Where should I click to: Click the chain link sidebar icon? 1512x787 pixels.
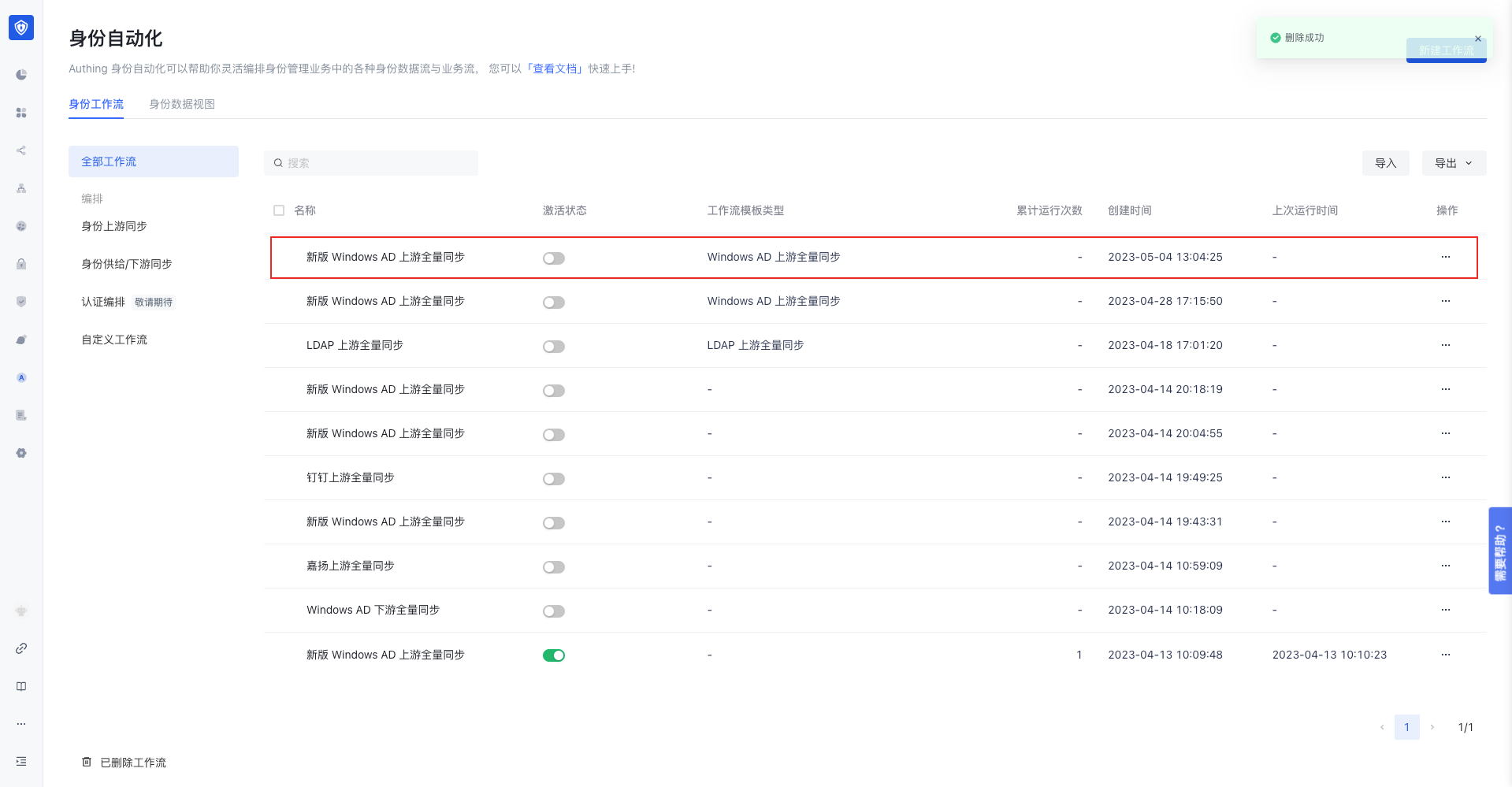click(21, 648)
